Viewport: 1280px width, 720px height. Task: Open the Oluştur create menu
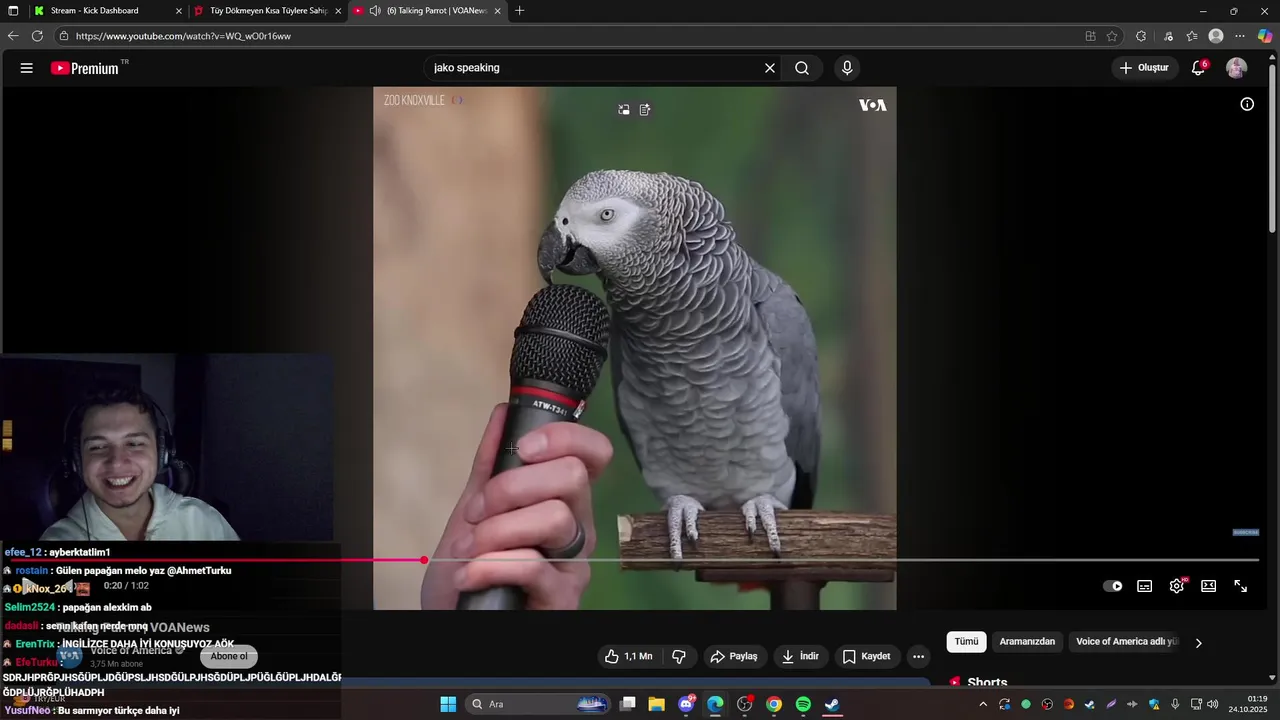pos(1145,68)
